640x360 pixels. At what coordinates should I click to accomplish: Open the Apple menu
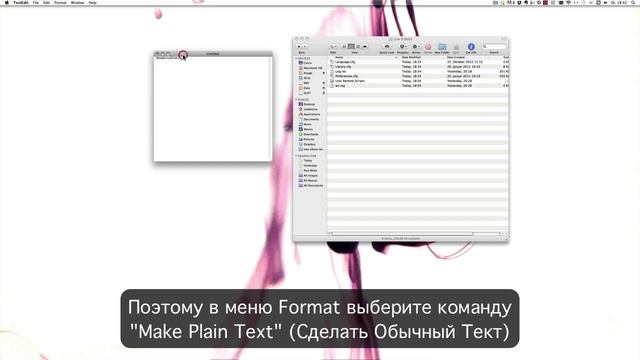click(7, 2)
